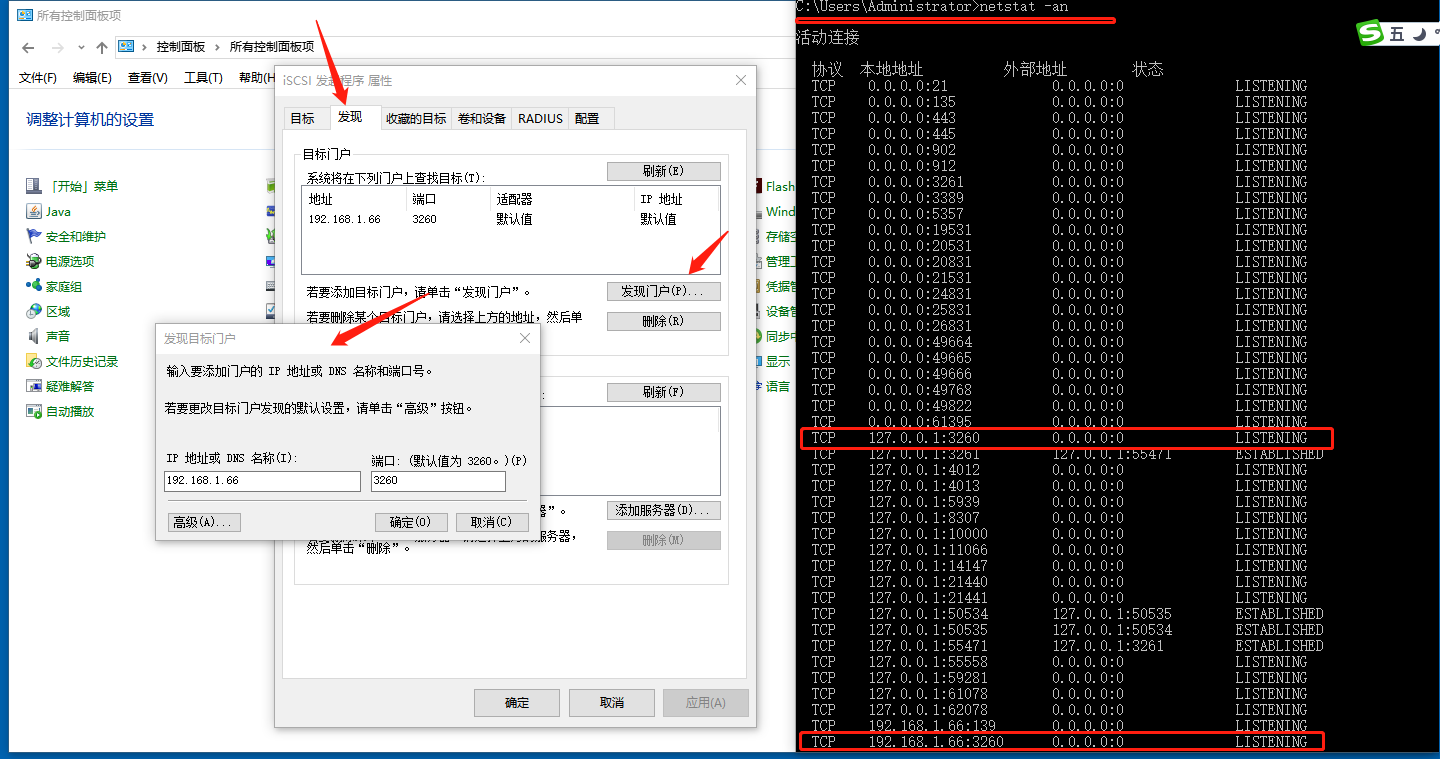This screenshot has height=759, width=1440.
Task: Click the 五 mode indicator on the IME bar
Action: tap(1397, 34)
